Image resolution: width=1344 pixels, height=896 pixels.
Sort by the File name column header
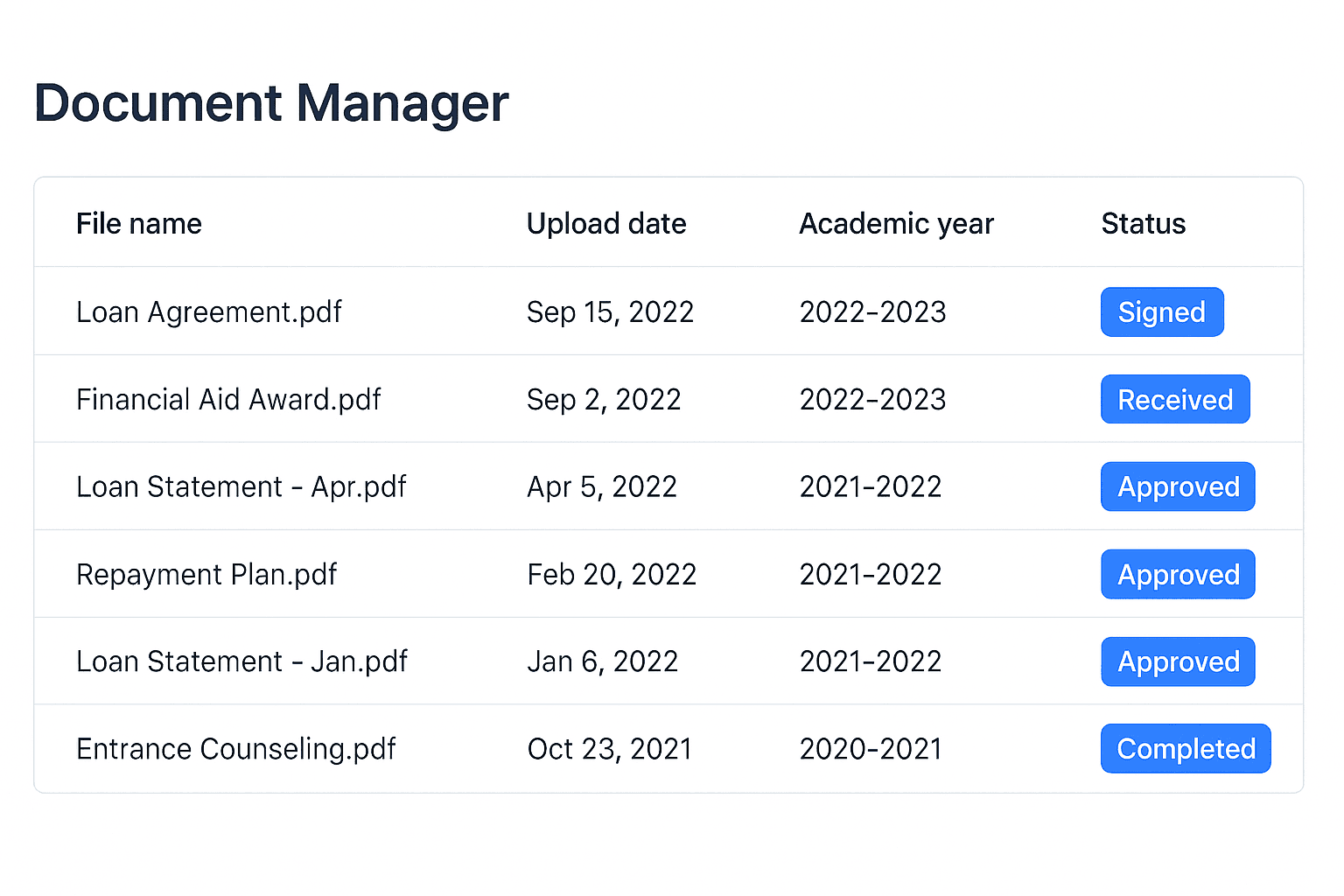pos(139,224)
